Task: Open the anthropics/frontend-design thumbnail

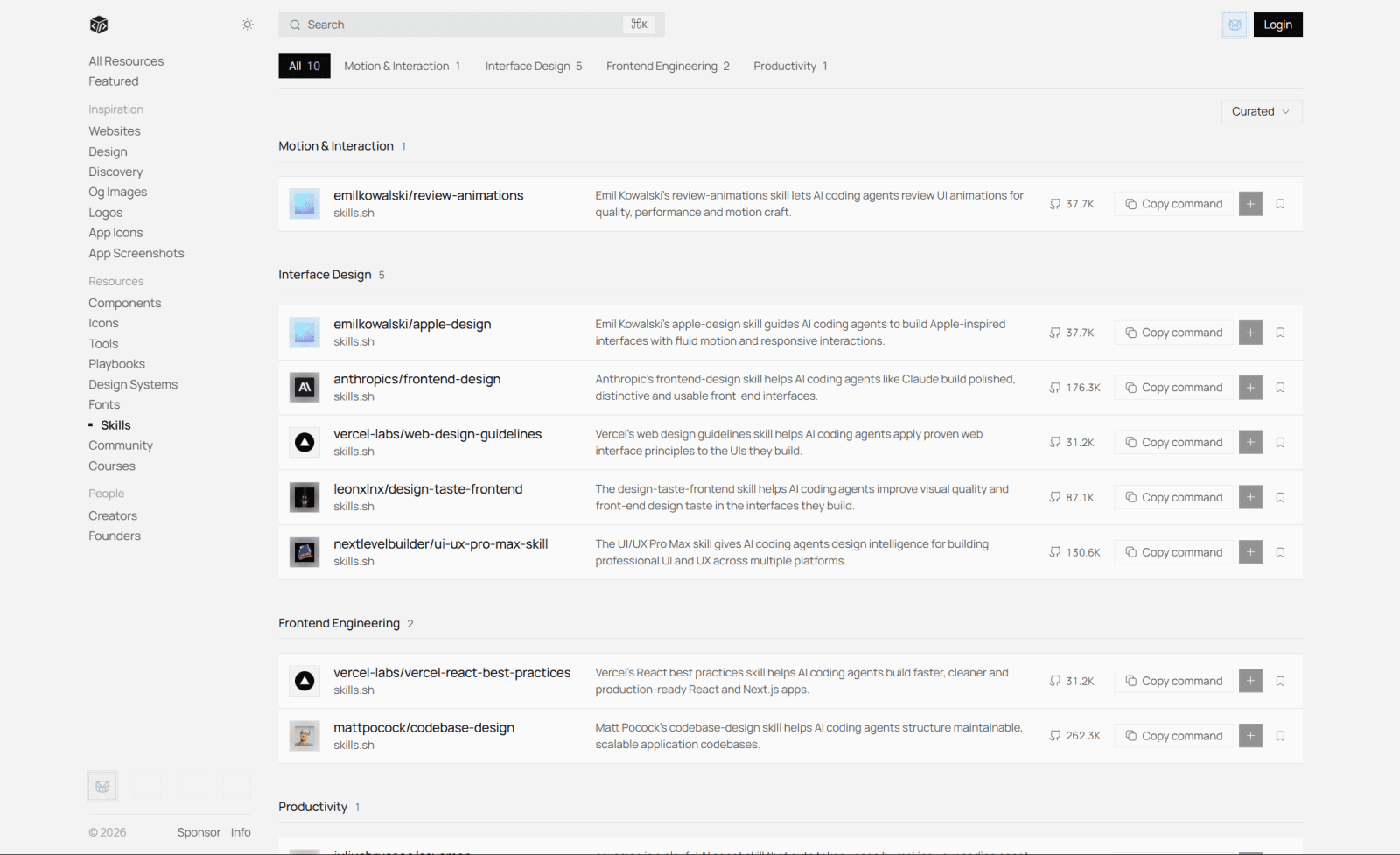Action: (304, 387)
